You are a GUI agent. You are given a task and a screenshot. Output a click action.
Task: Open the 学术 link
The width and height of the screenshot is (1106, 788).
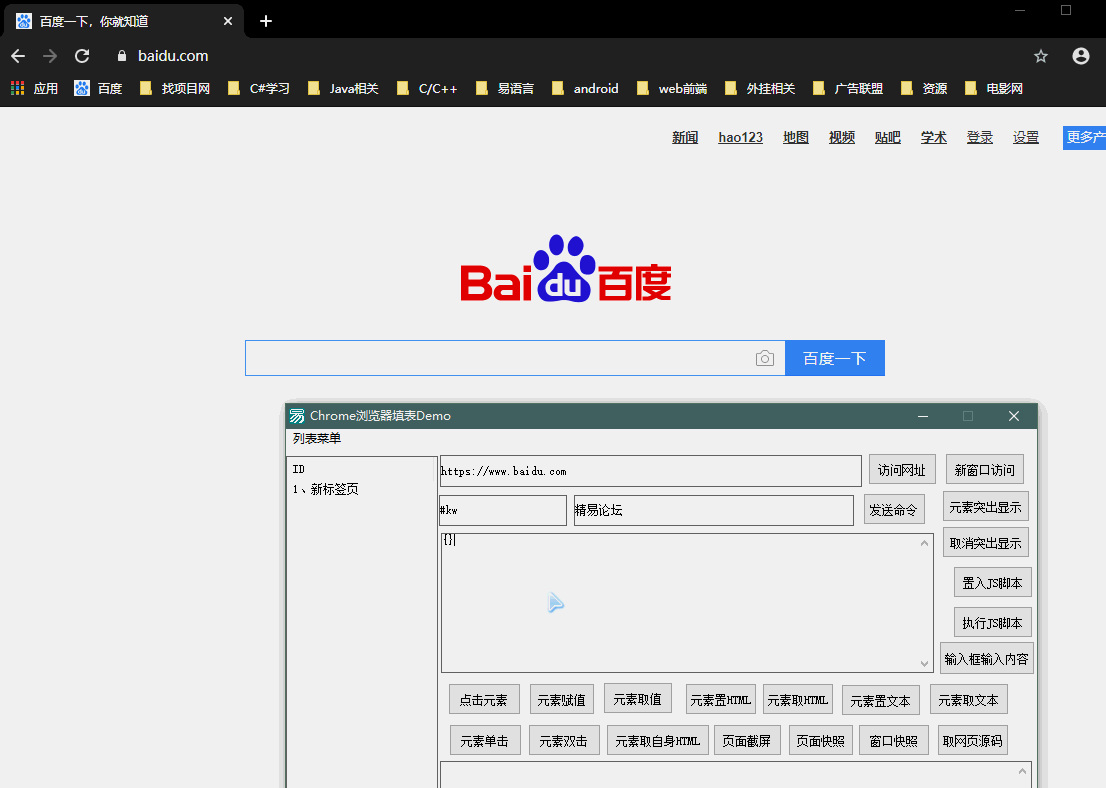click(933, 138)
